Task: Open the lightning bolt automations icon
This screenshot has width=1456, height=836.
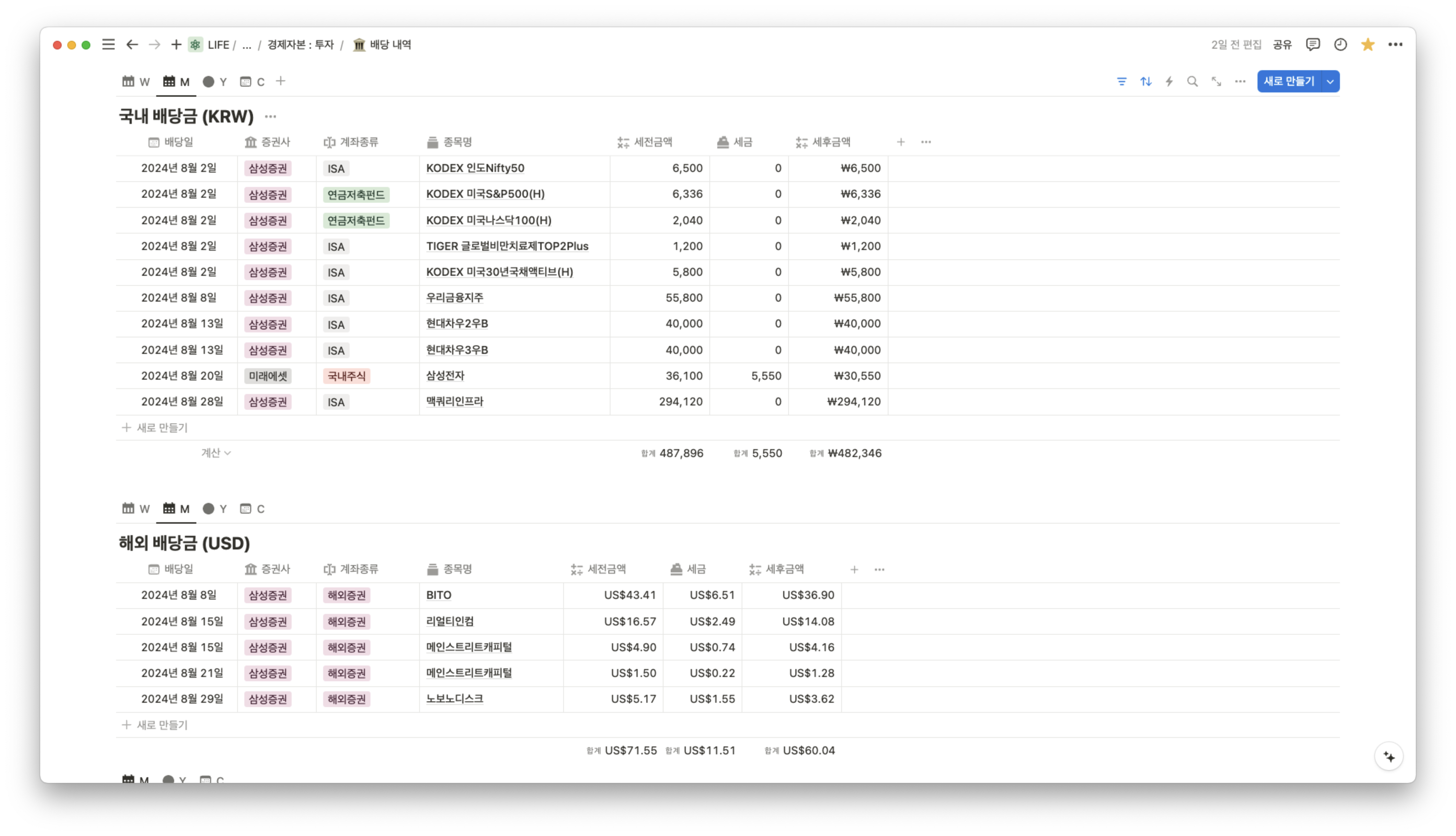Action: point(1169,82)
